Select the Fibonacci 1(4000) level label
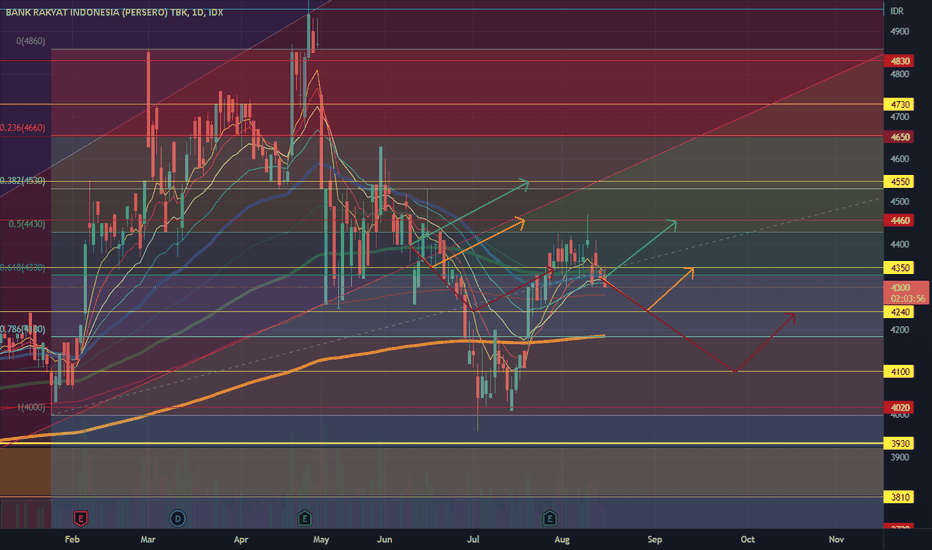This screenshot has height=550, width=932. (x=31, y=407)
